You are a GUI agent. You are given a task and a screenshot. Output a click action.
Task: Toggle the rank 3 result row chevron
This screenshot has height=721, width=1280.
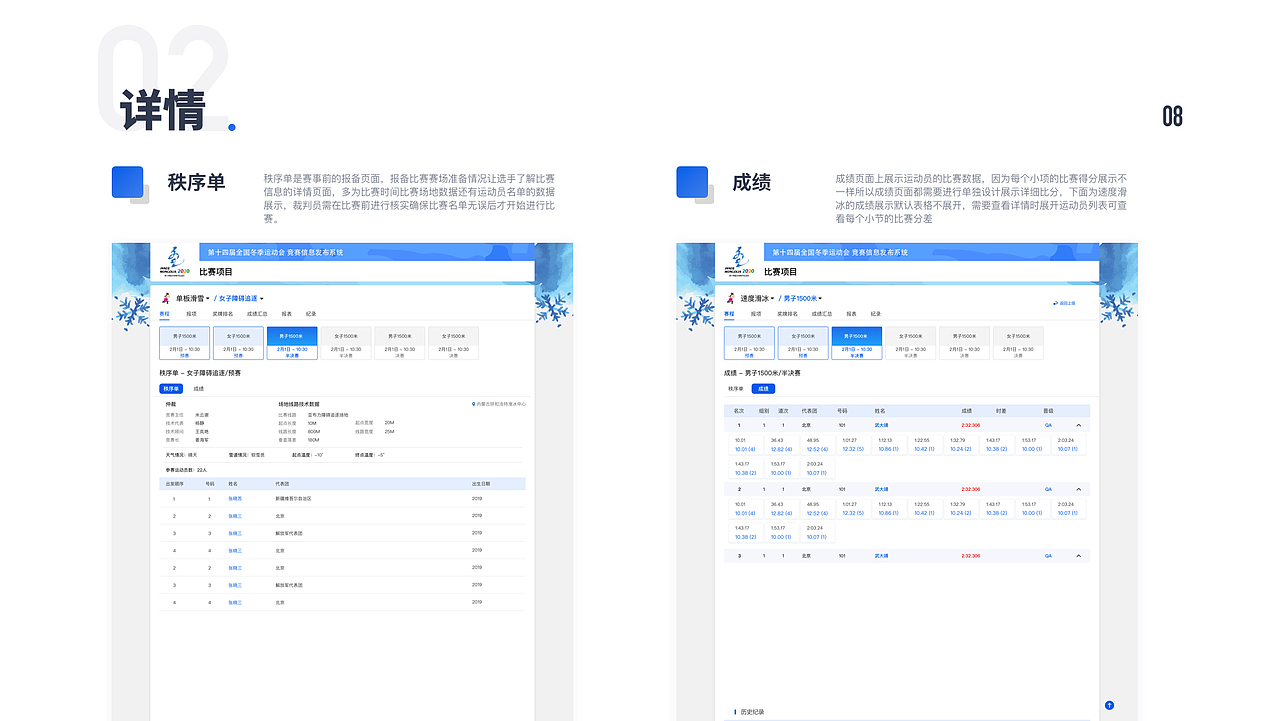pos(1078,555)
